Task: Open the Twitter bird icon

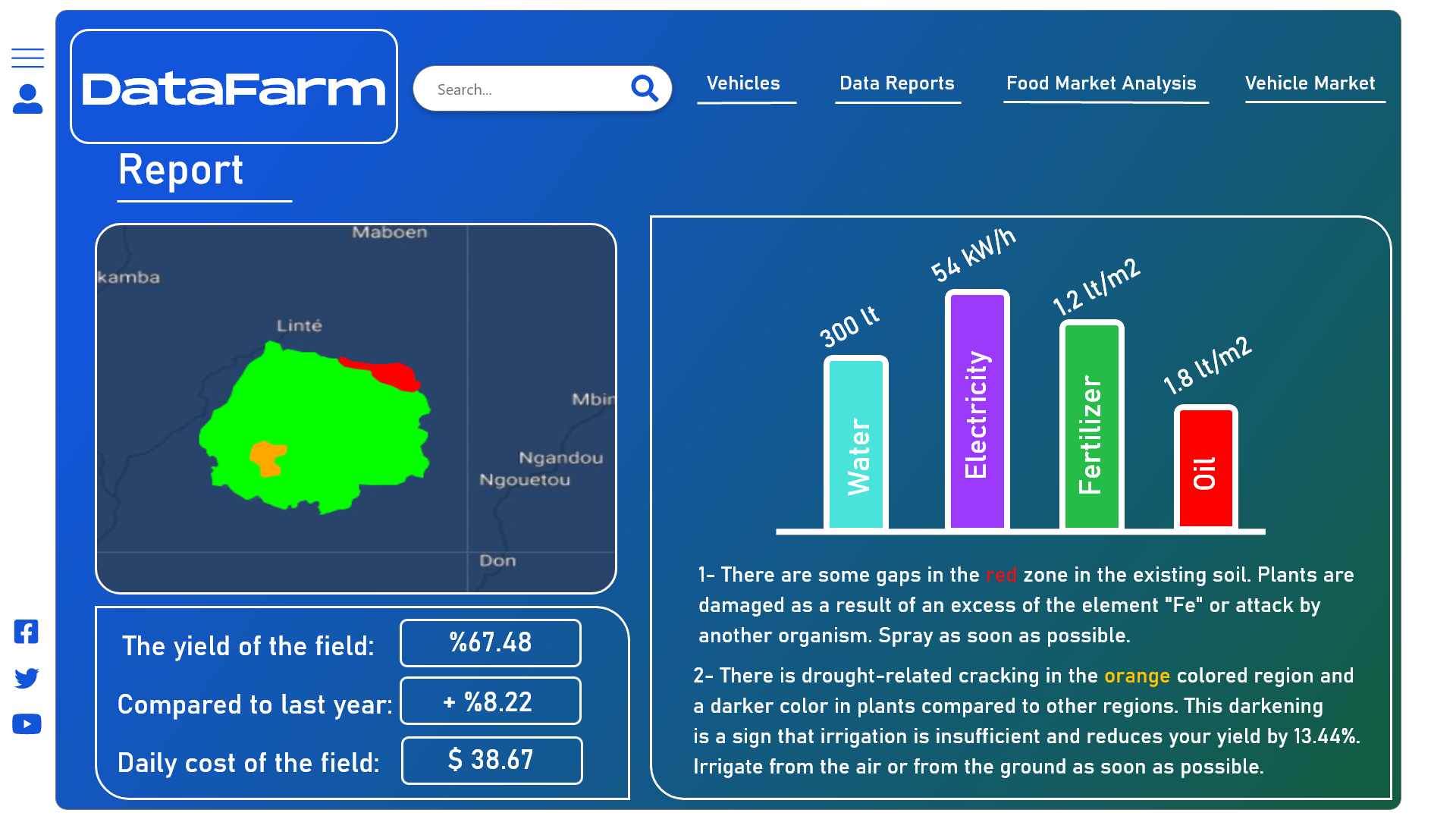Action: pos(27,678)
